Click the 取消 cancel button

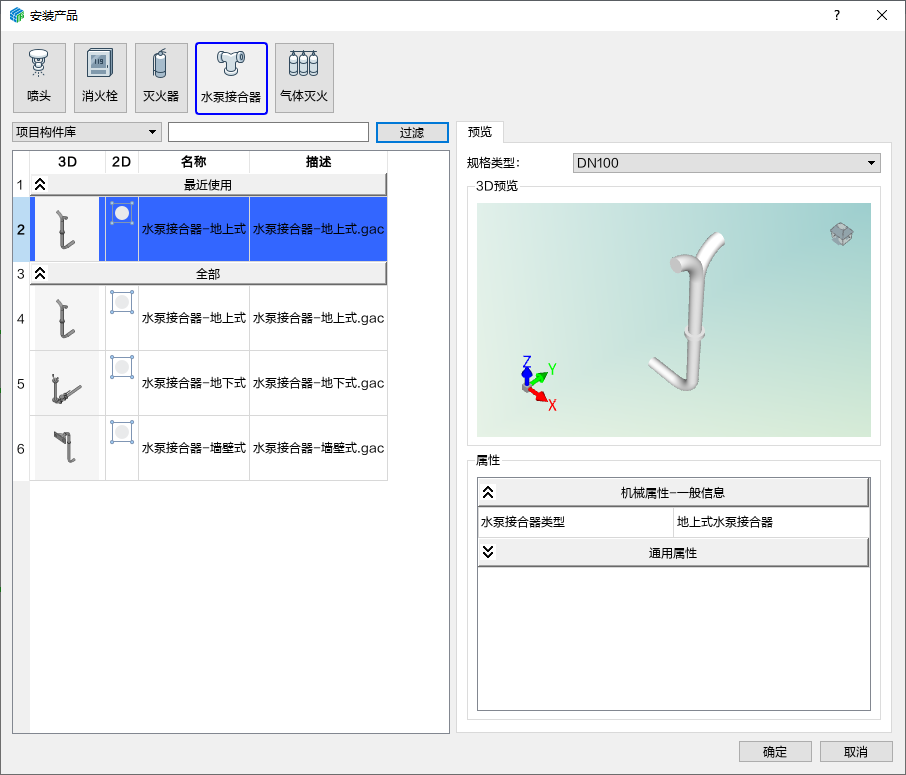pyautogui.click(x=856, y=751)
